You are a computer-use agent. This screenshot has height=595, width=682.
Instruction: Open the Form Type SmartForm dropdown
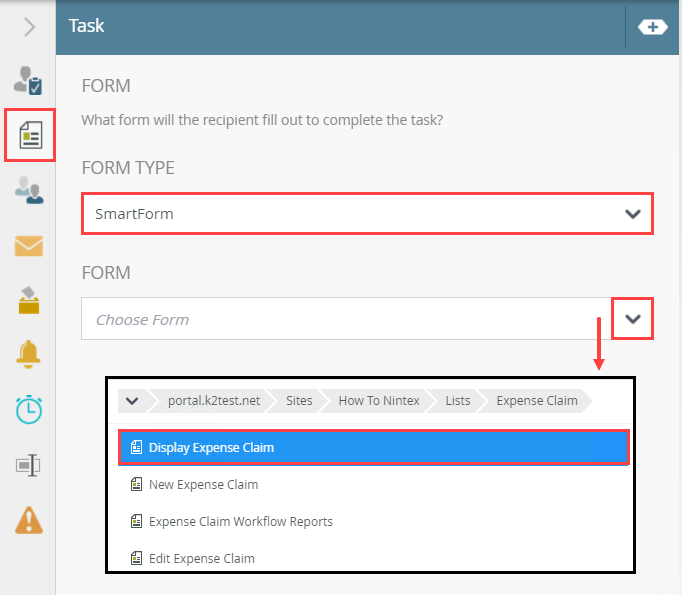coord(367,214)
